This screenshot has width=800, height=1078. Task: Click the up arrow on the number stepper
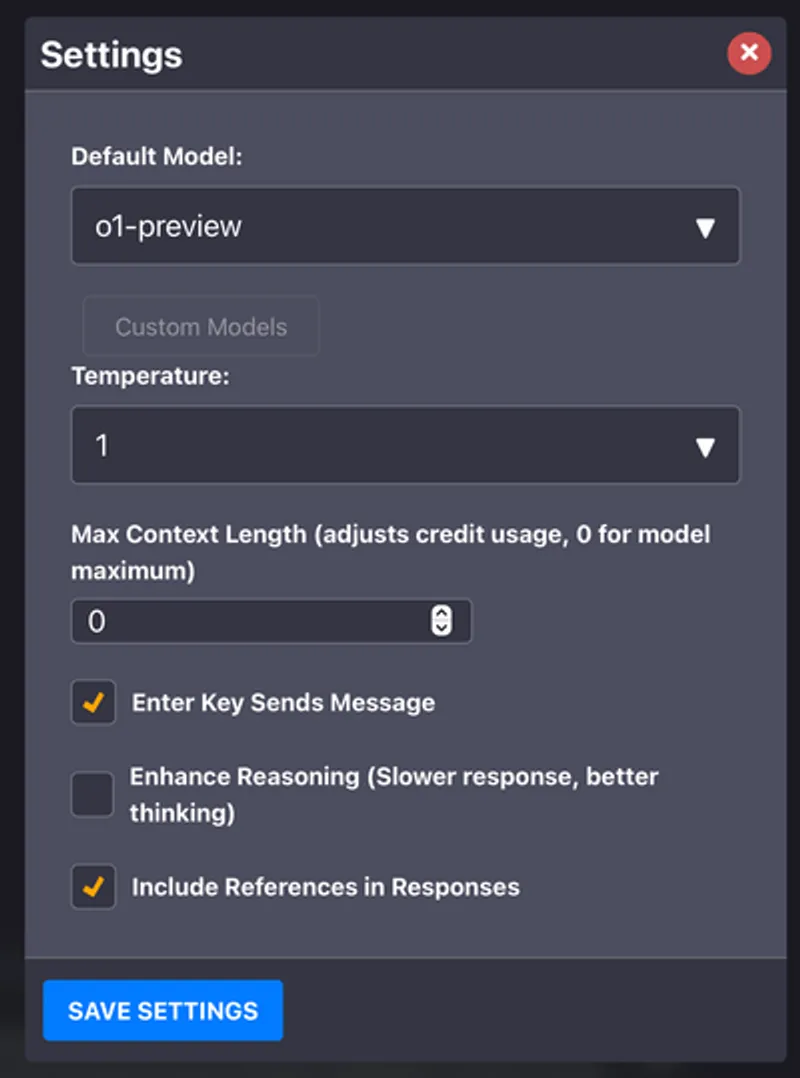coord(443,614)
